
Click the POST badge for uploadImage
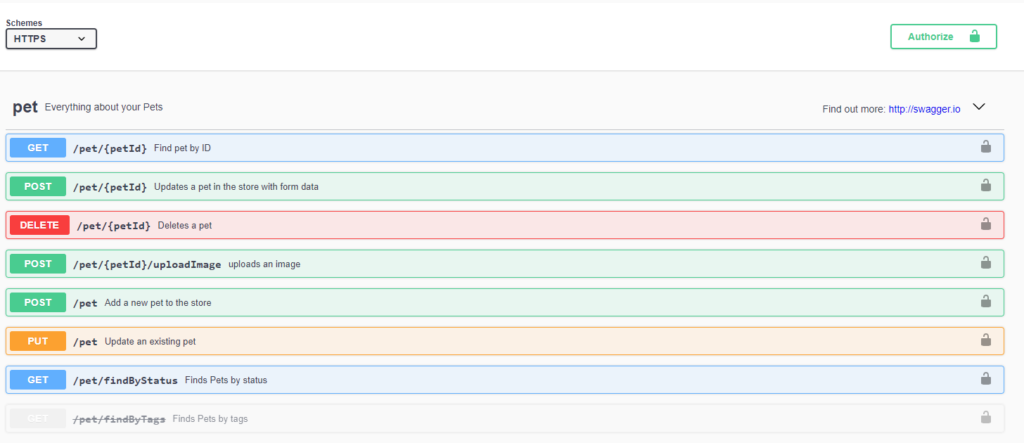37,264
